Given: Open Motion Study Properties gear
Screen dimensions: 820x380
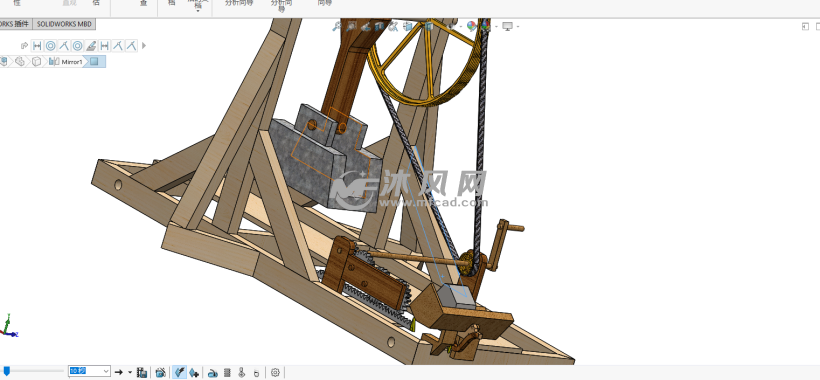Looking at the screenshot, I should coord(275,373).
